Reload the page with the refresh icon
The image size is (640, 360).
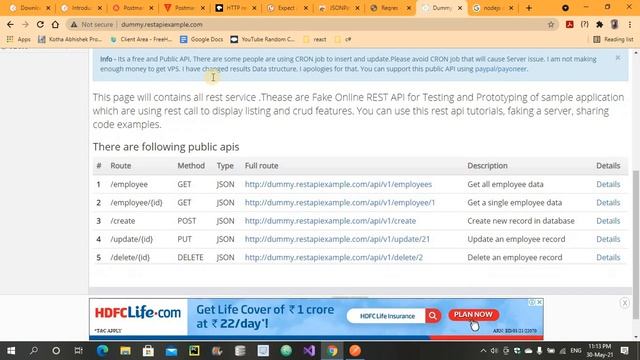point(40,24)
